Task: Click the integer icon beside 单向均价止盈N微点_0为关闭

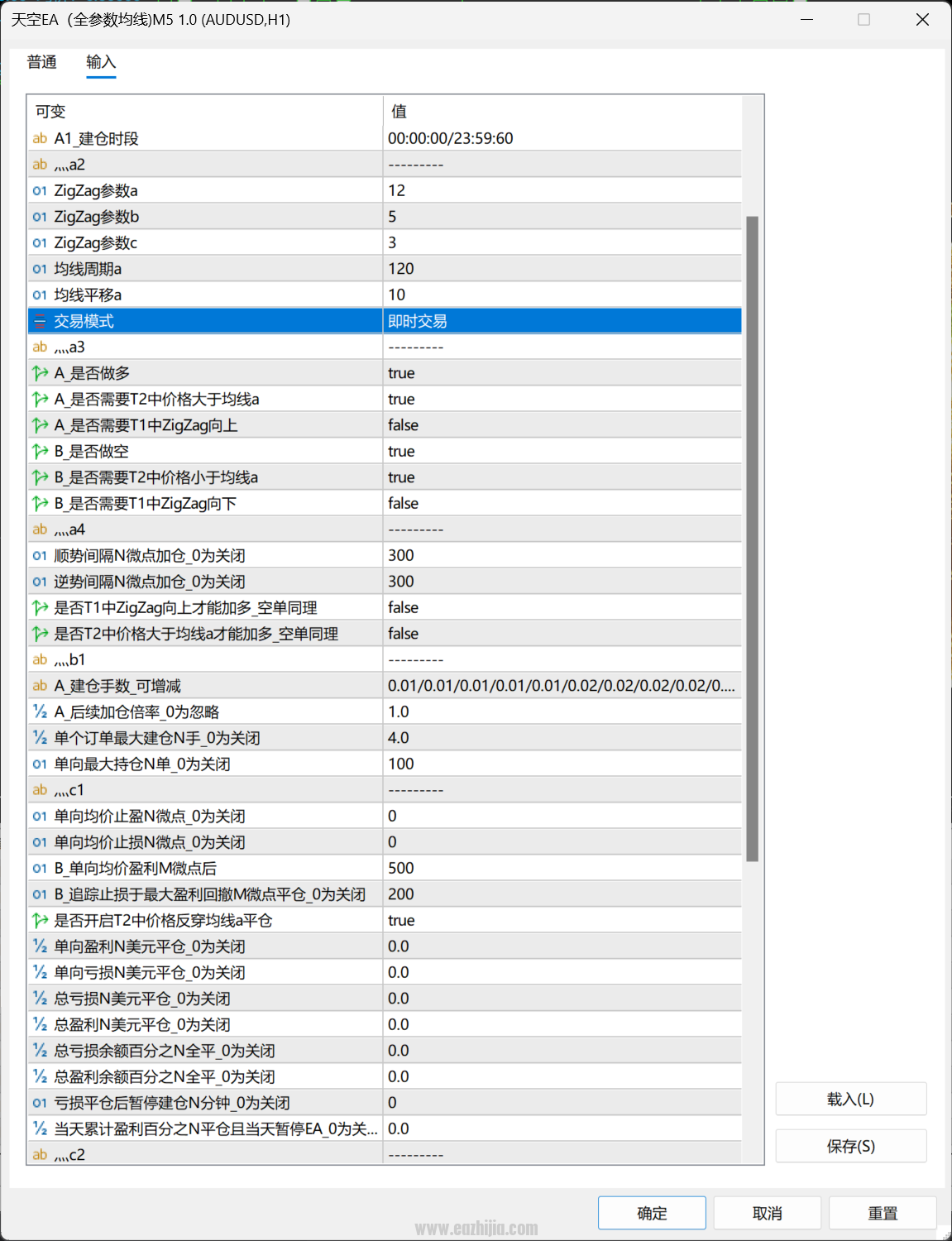Action: 40,817
